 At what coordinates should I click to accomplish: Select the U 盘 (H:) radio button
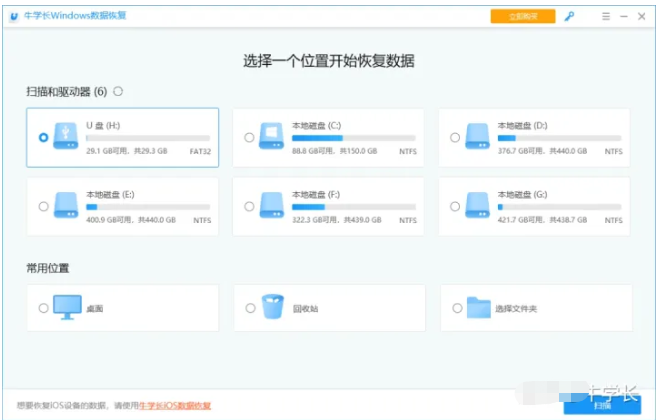coord(43,137)
